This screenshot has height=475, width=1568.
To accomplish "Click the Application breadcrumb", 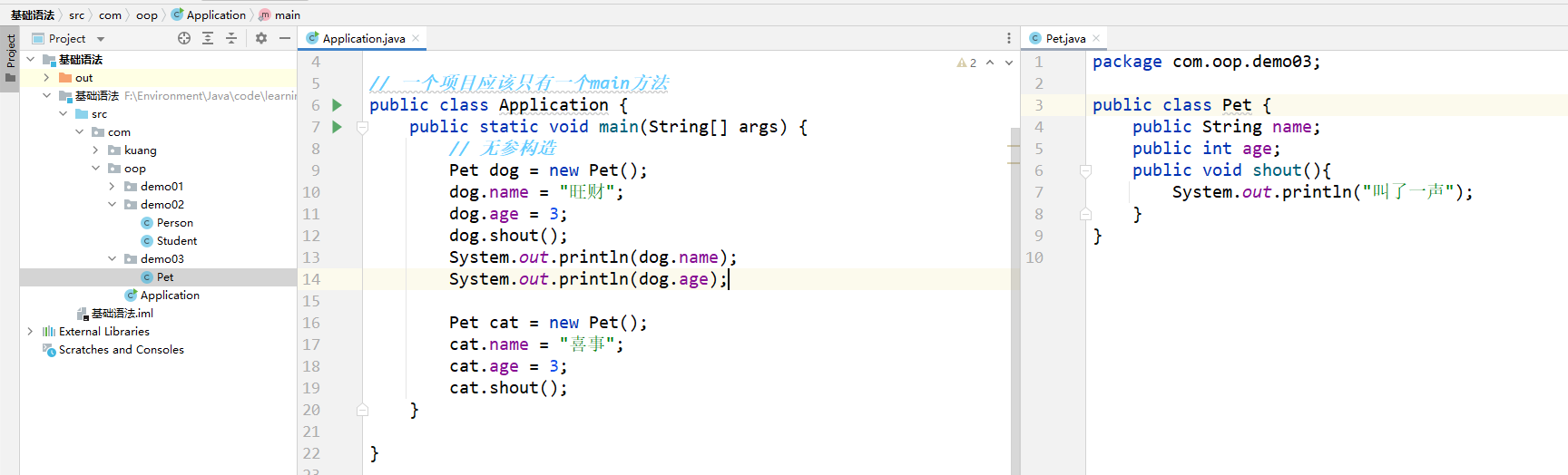I will click(x=209, y=15).
